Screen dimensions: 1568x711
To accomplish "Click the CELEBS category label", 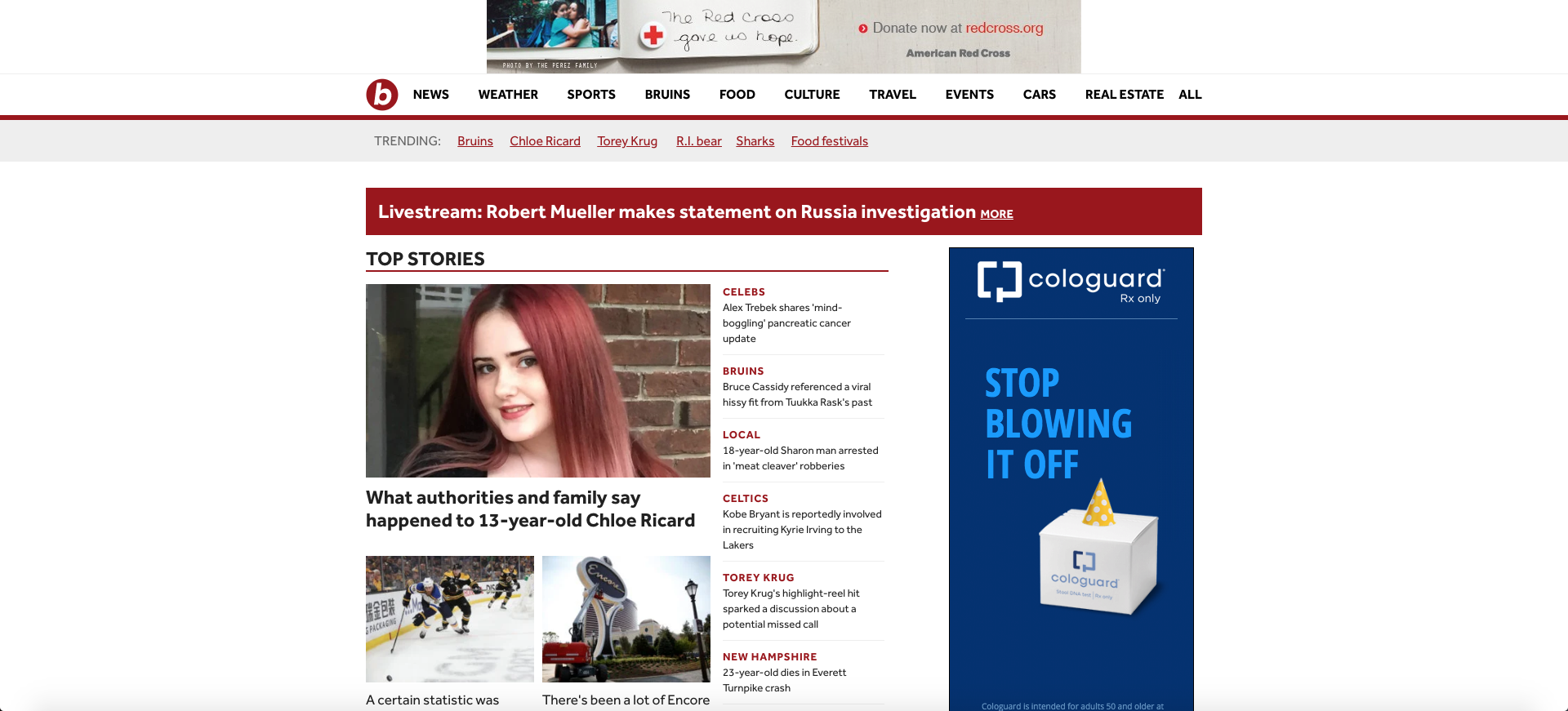I will point(744,292).
